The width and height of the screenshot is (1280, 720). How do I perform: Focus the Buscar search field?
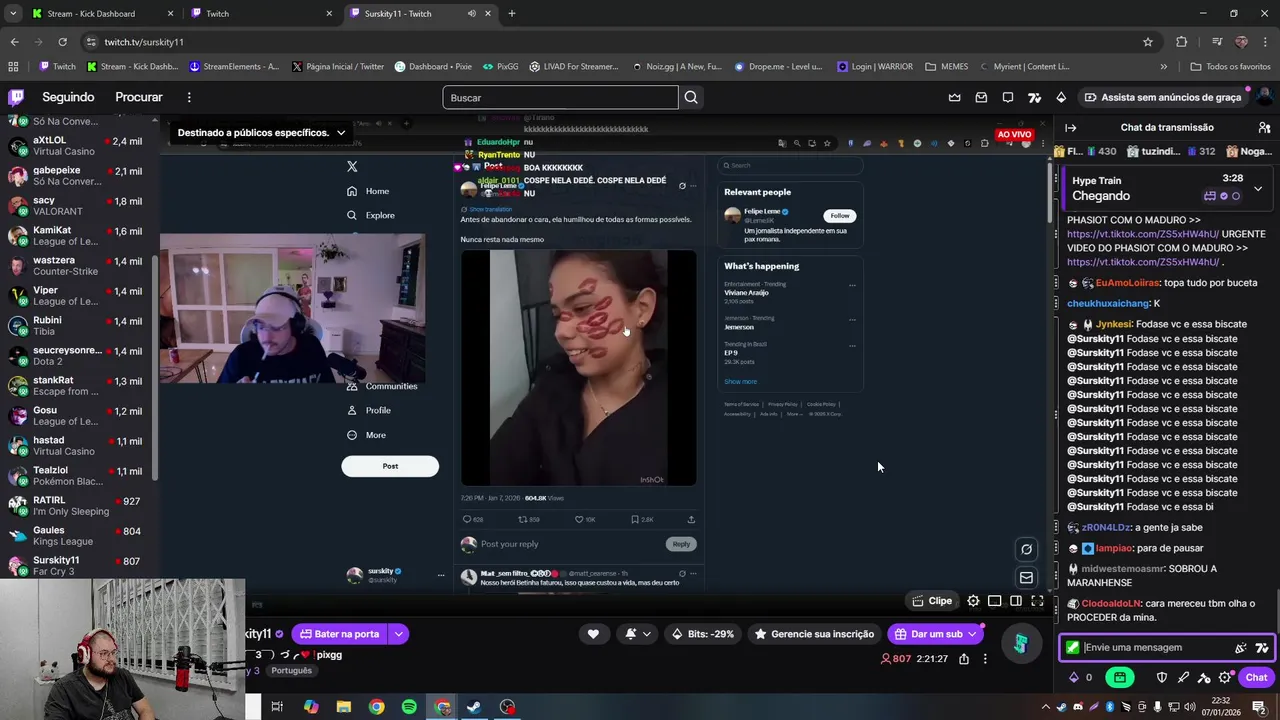pos(560,97)
